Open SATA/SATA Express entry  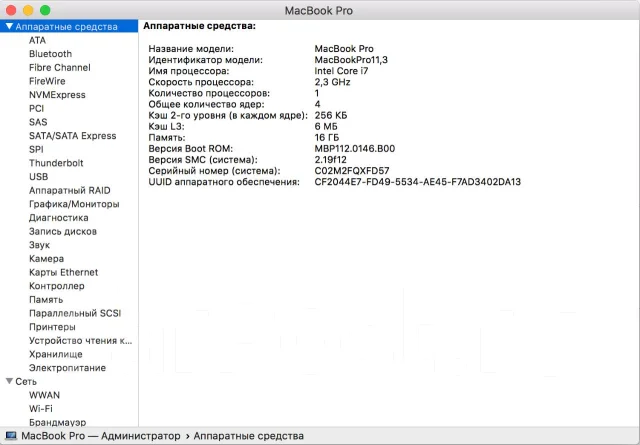pos(73,136)
